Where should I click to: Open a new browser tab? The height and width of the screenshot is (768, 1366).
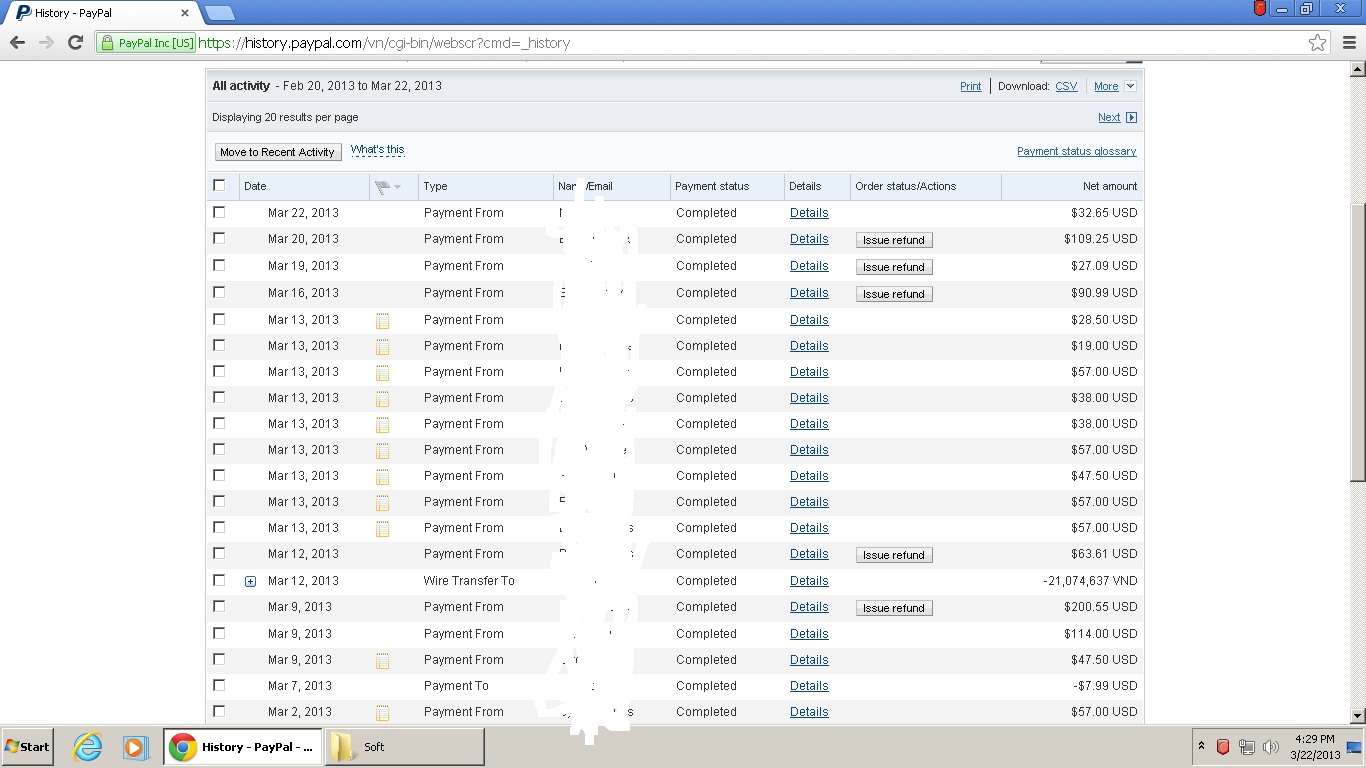219,13
